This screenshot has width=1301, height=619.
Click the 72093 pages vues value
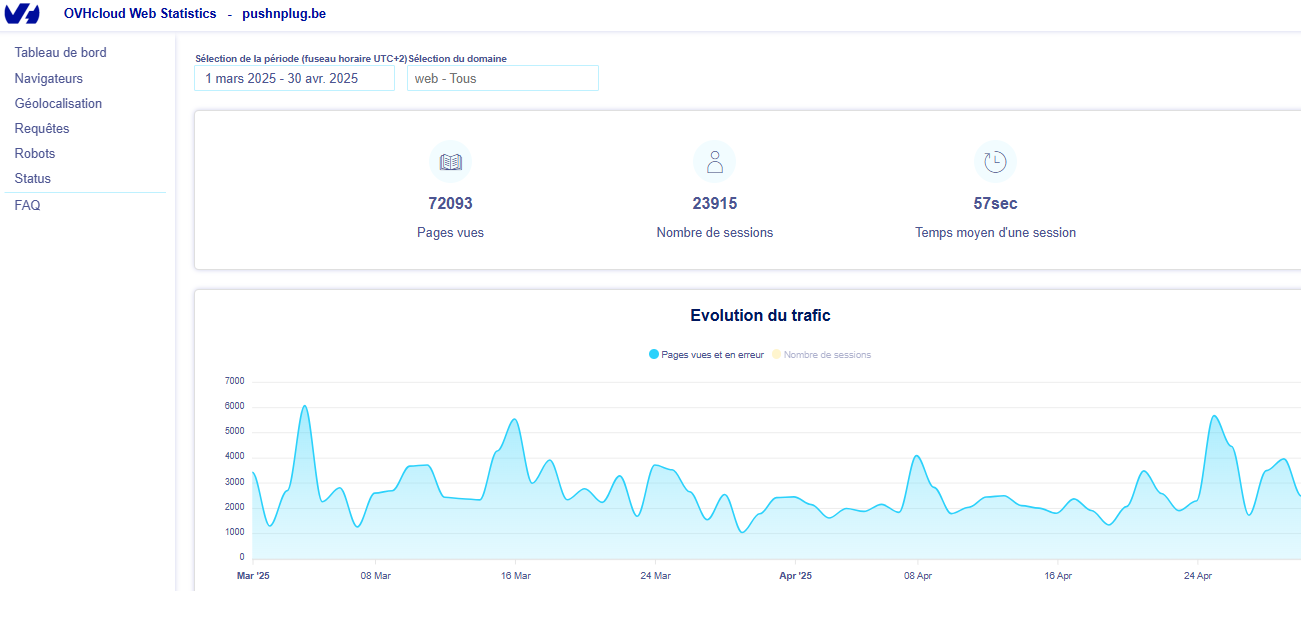tap(450, 204)
